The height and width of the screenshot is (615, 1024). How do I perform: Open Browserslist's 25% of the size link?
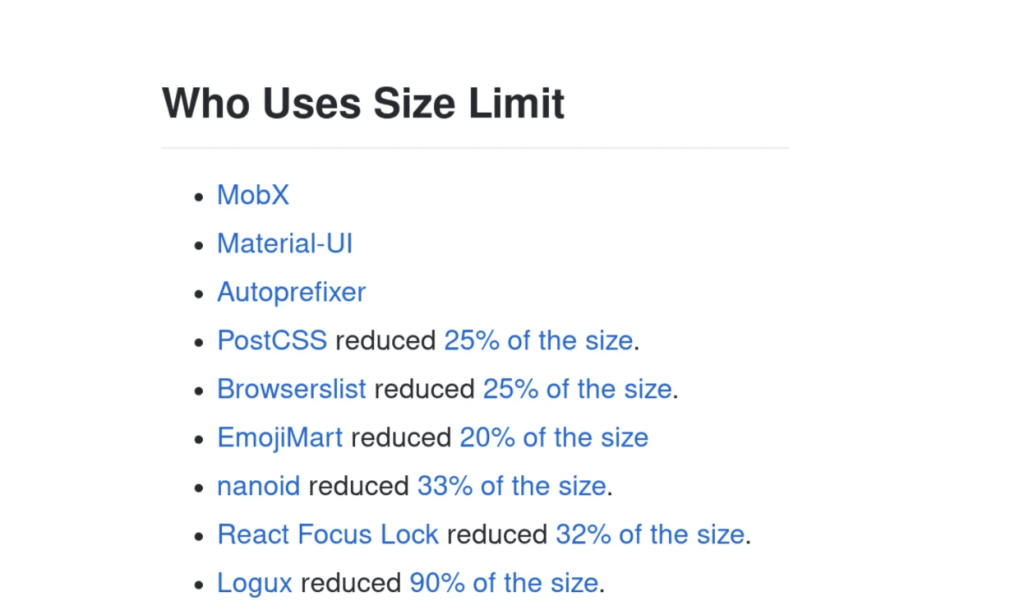click(577, 389)
